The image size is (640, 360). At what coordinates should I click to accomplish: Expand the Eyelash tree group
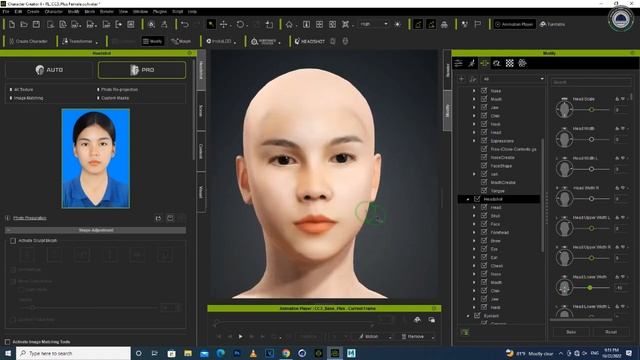tap(468, 316)
